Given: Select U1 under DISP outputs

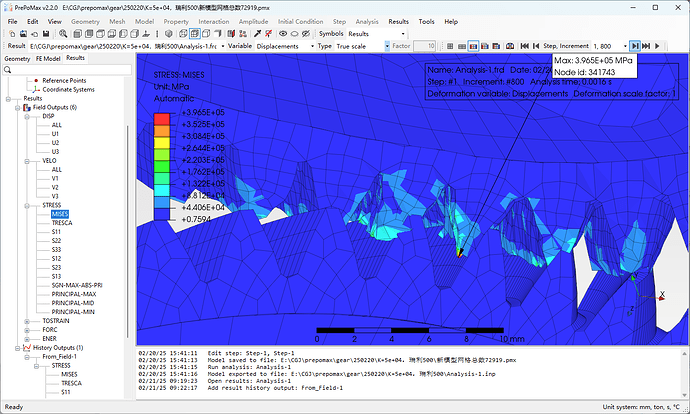Looking at the screenshot, I should point(56,133).
